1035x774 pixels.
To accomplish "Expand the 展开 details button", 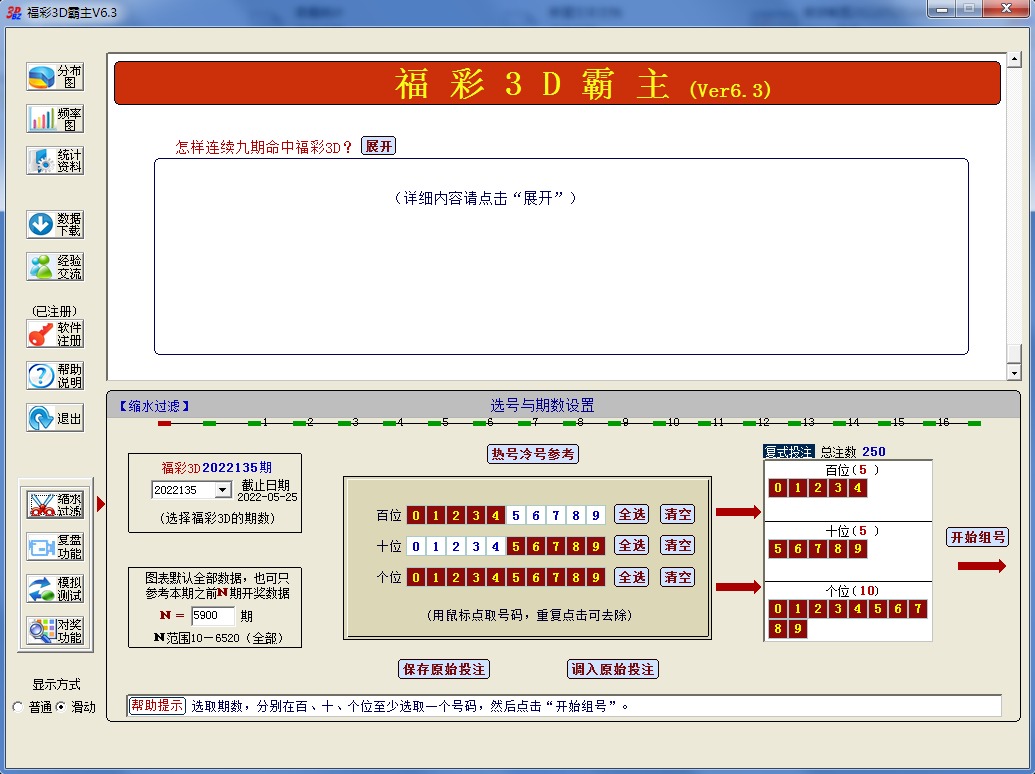I will [378, 146].
